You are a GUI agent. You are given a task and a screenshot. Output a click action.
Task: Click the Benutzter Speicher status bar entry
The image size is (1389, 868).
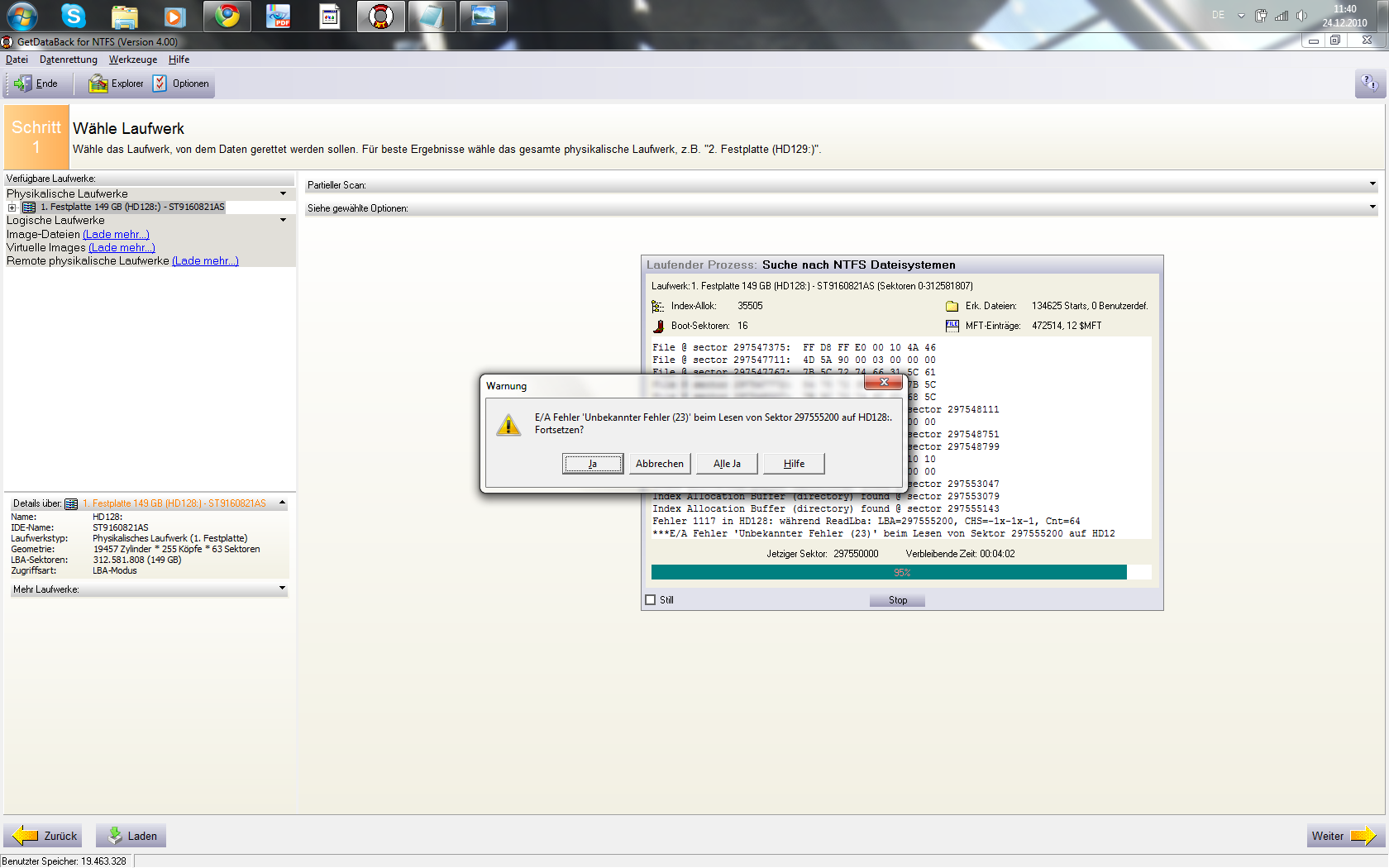coord(64,861)
